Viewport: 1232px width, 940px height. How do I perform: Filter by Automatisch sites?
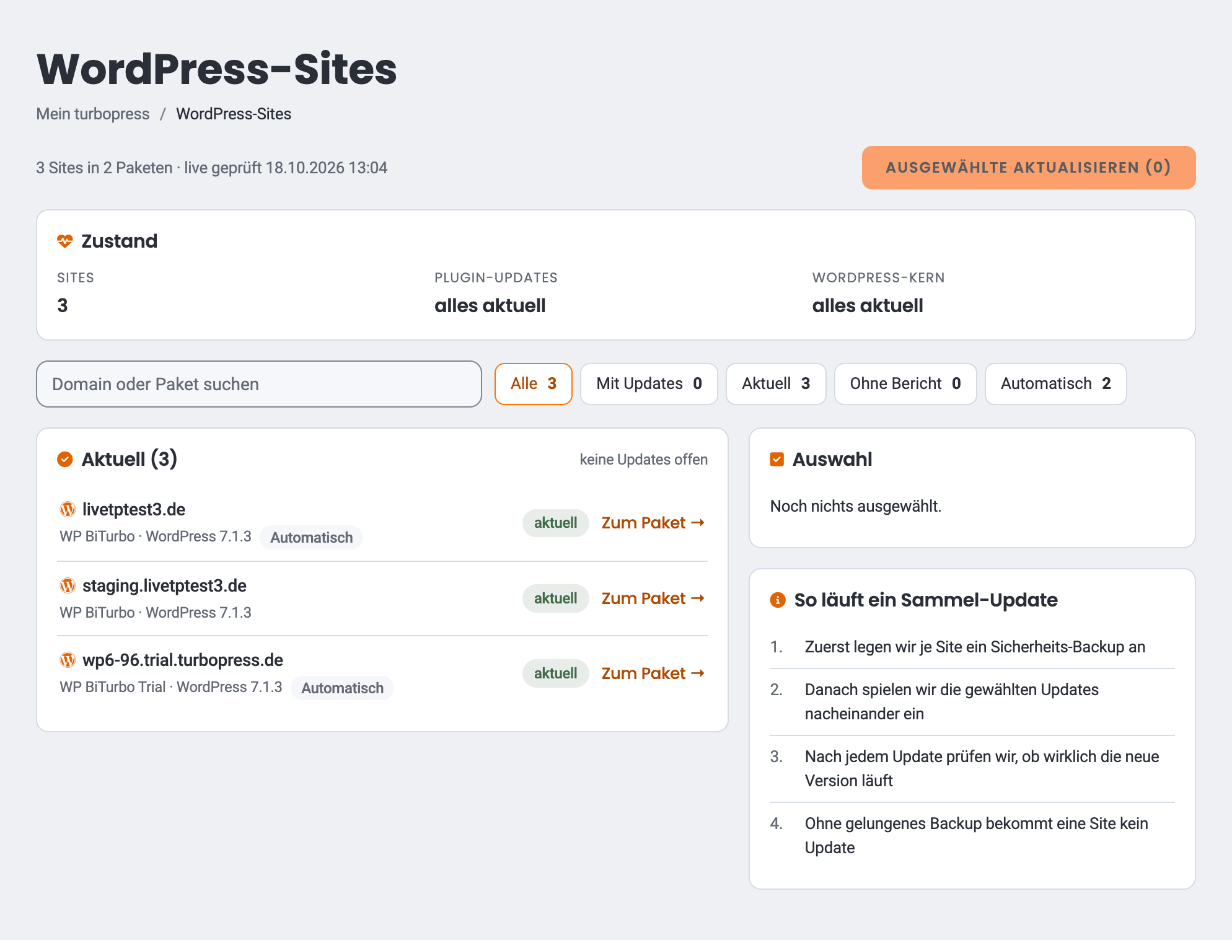click(1056, 384)
